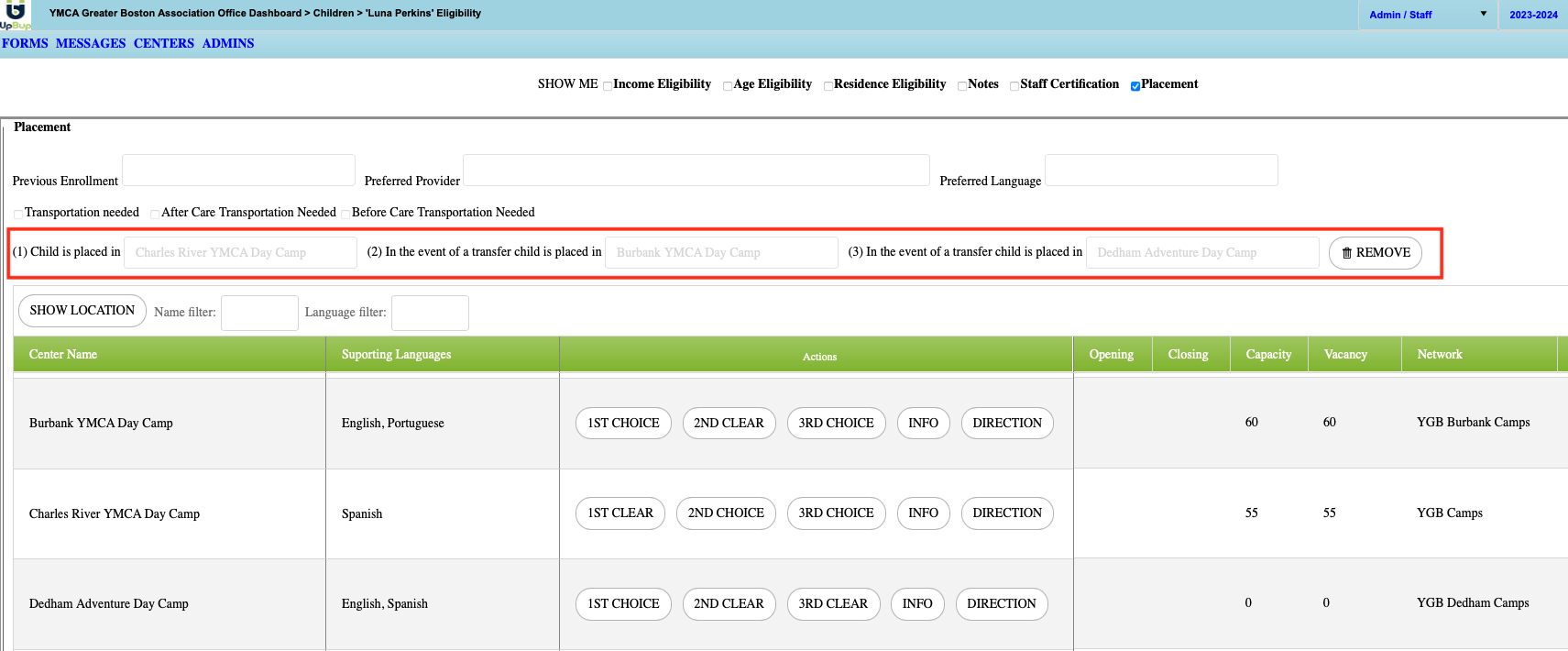Click 1ST CHOICE for Burbank YMCA Day Camp
Image resolution: width=1568 pixels, height=651 pixels.
pos(623,423)
